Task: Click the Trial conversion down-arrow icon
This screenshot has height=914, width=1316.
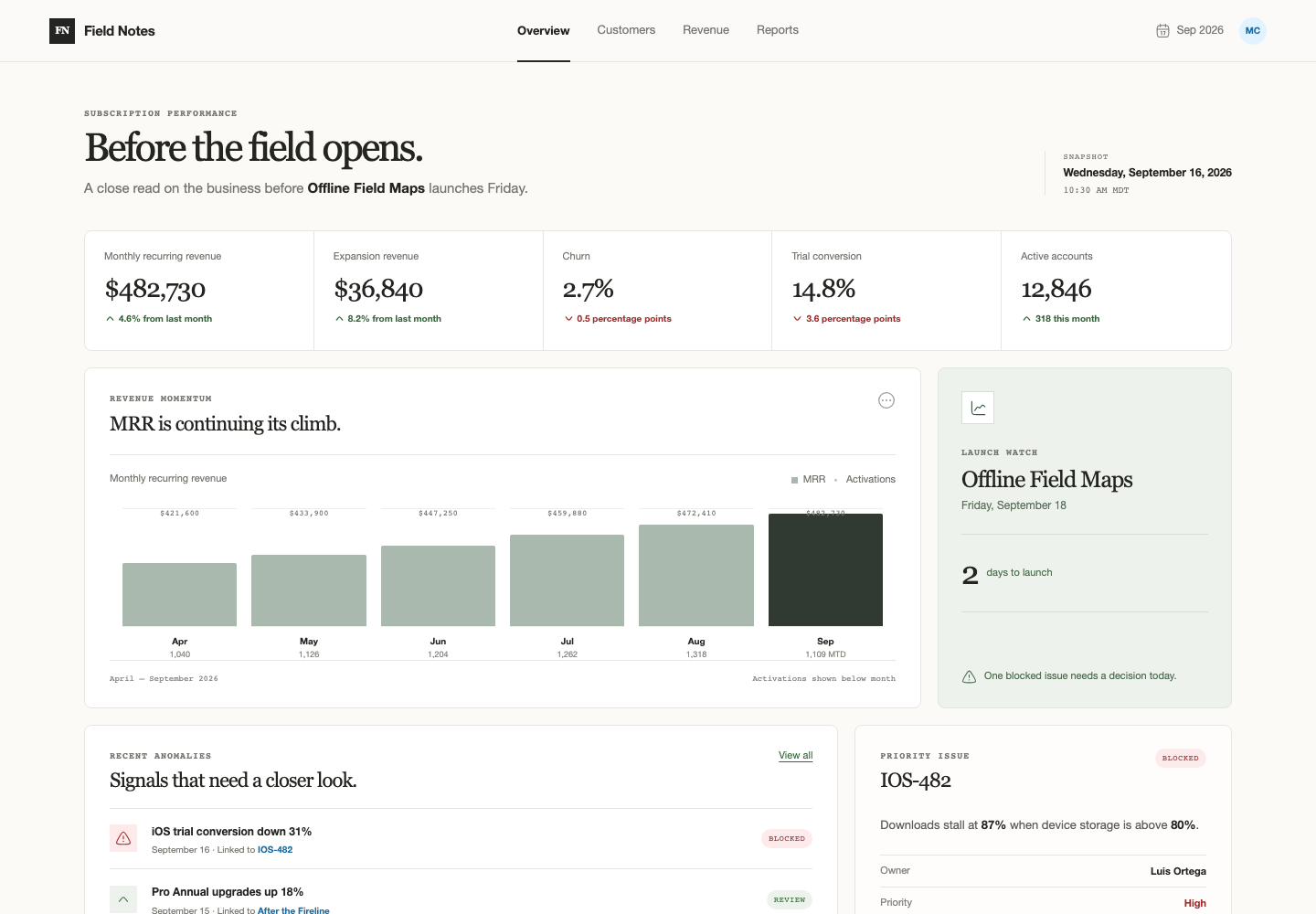Action: [798, 319]
